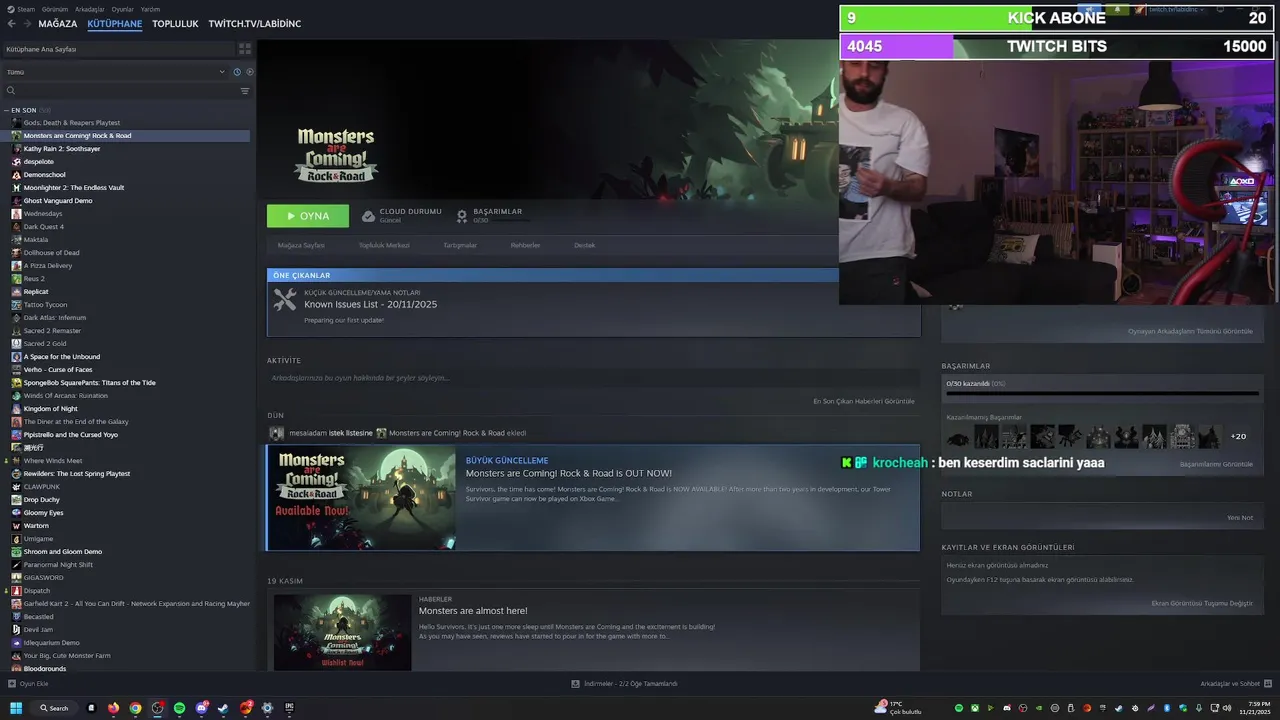Open taskbar Spotify icon beside OBS
The height and width of the screenshot is (720, 1280).
(x=179, y=708)
